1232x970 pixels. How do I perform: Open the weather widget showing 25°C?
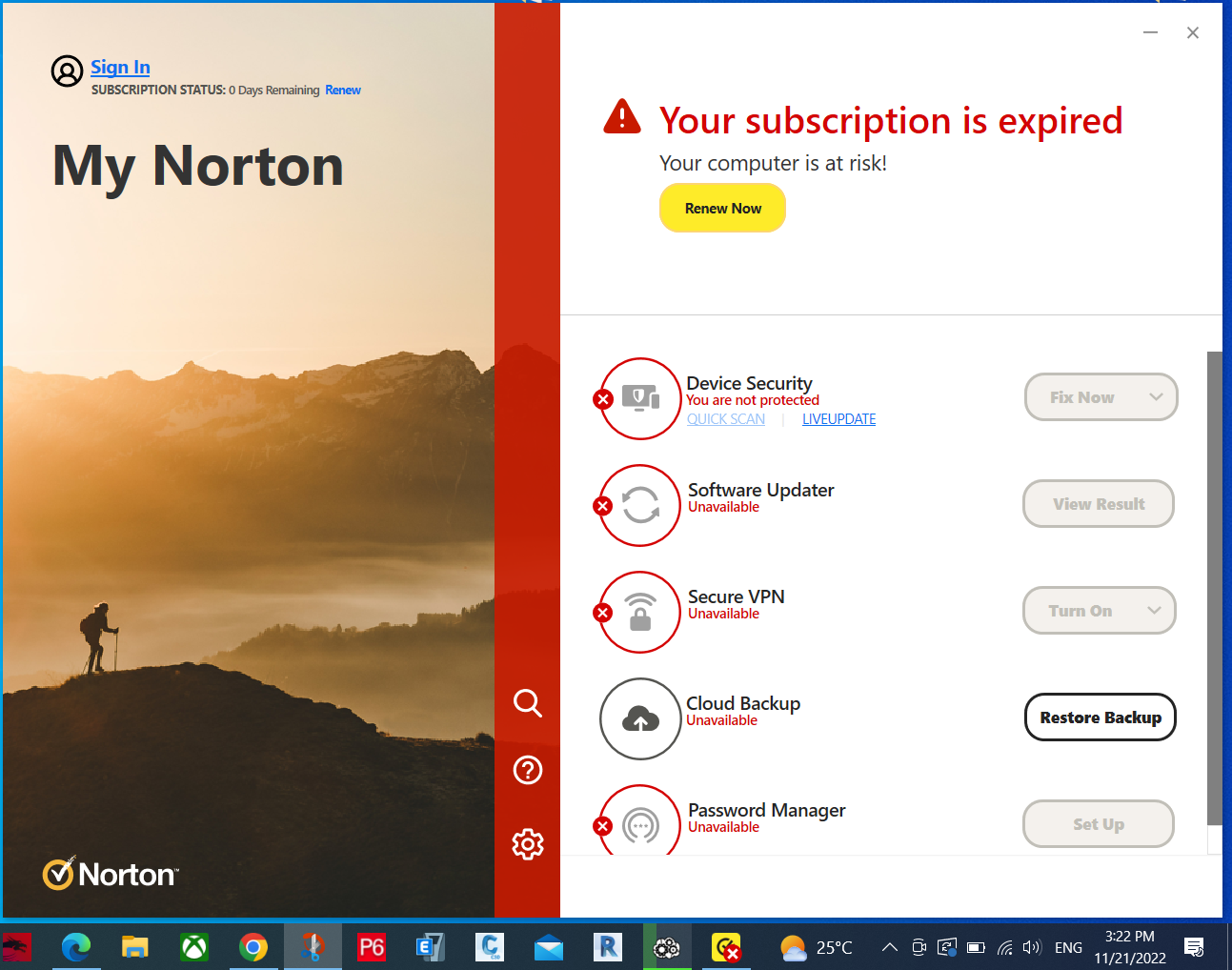816,947
